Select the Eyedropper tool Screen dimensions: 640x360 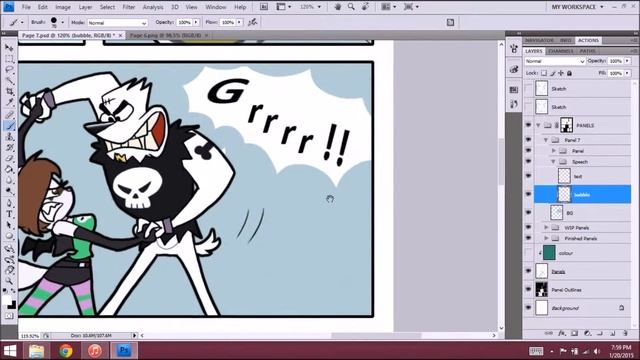pyautogui.click(x=9, y=103)
